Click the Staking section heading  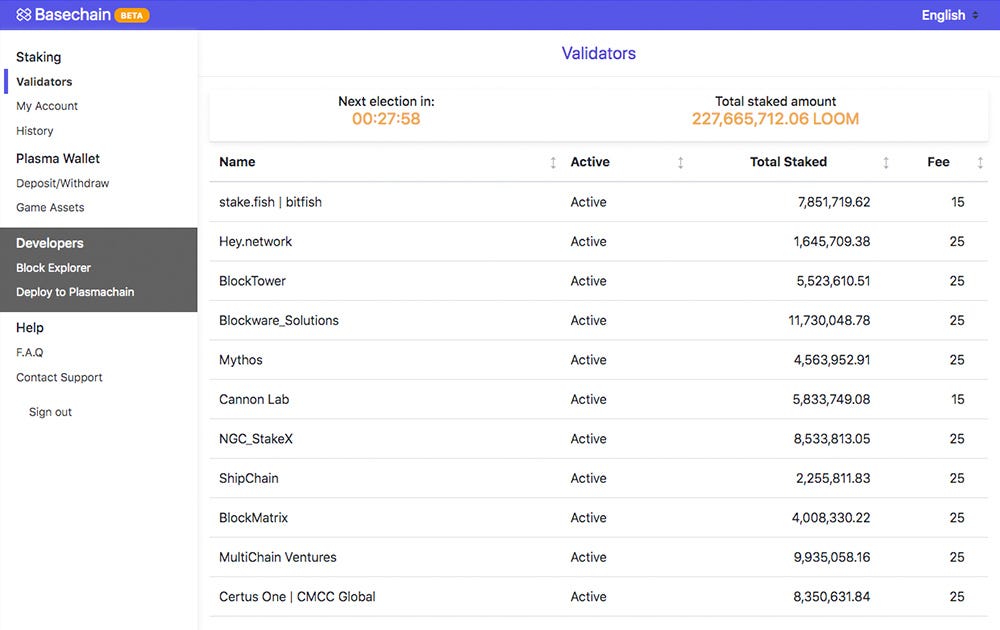pos(38,57)
